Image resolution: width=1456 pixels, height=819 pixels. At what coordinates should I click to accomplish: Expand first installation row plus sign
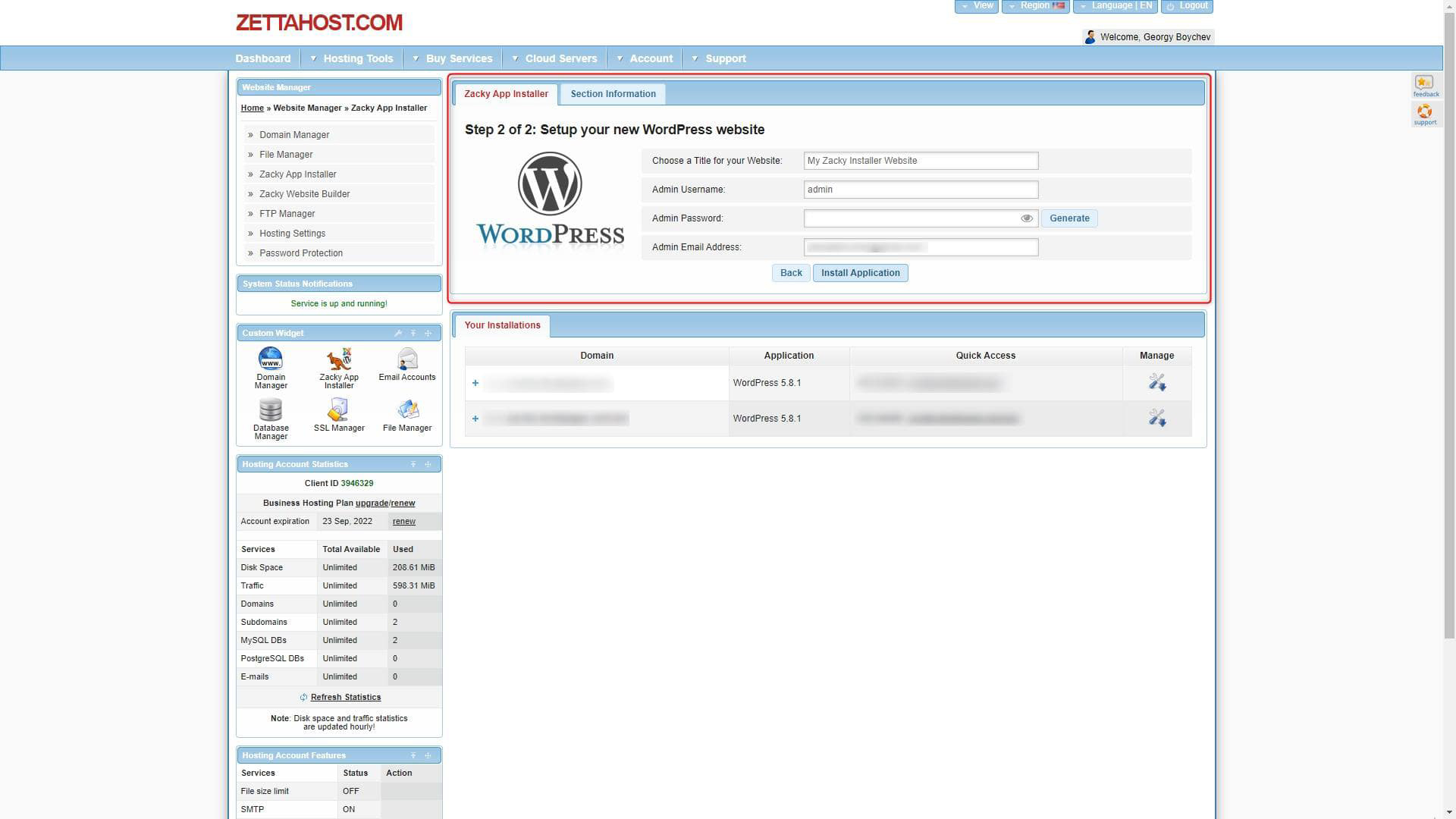click(475, 383)
